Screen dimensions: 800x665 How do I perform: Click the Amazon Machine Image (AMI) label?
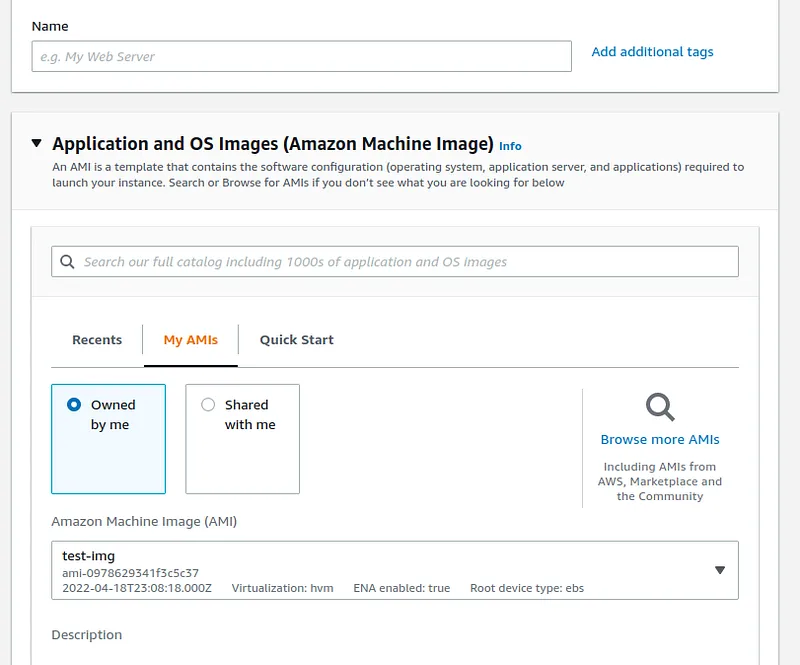click(x=144, y=522)
